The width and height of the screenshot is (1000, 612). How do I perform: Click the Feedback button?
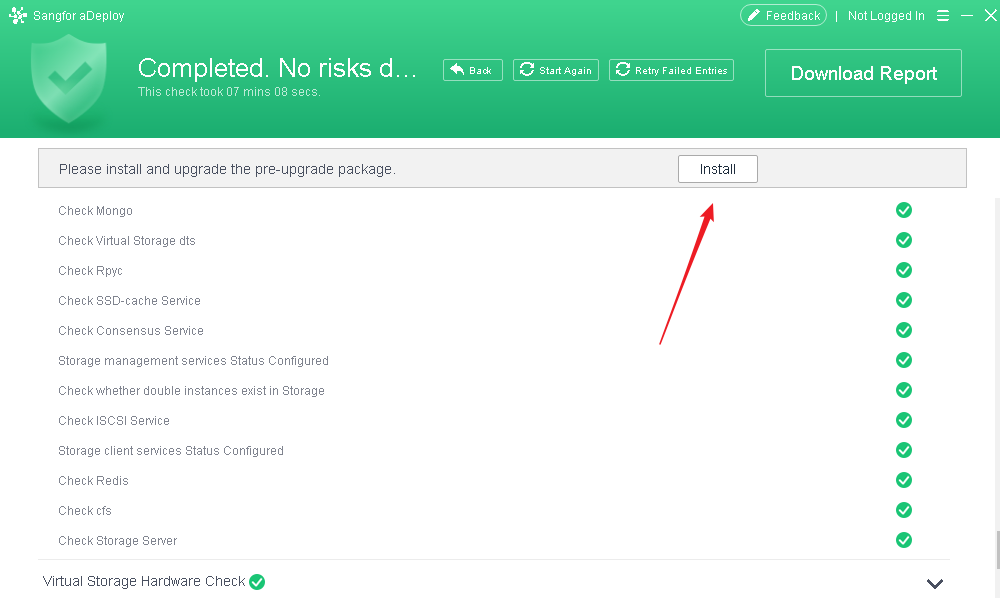coord(783,16)
